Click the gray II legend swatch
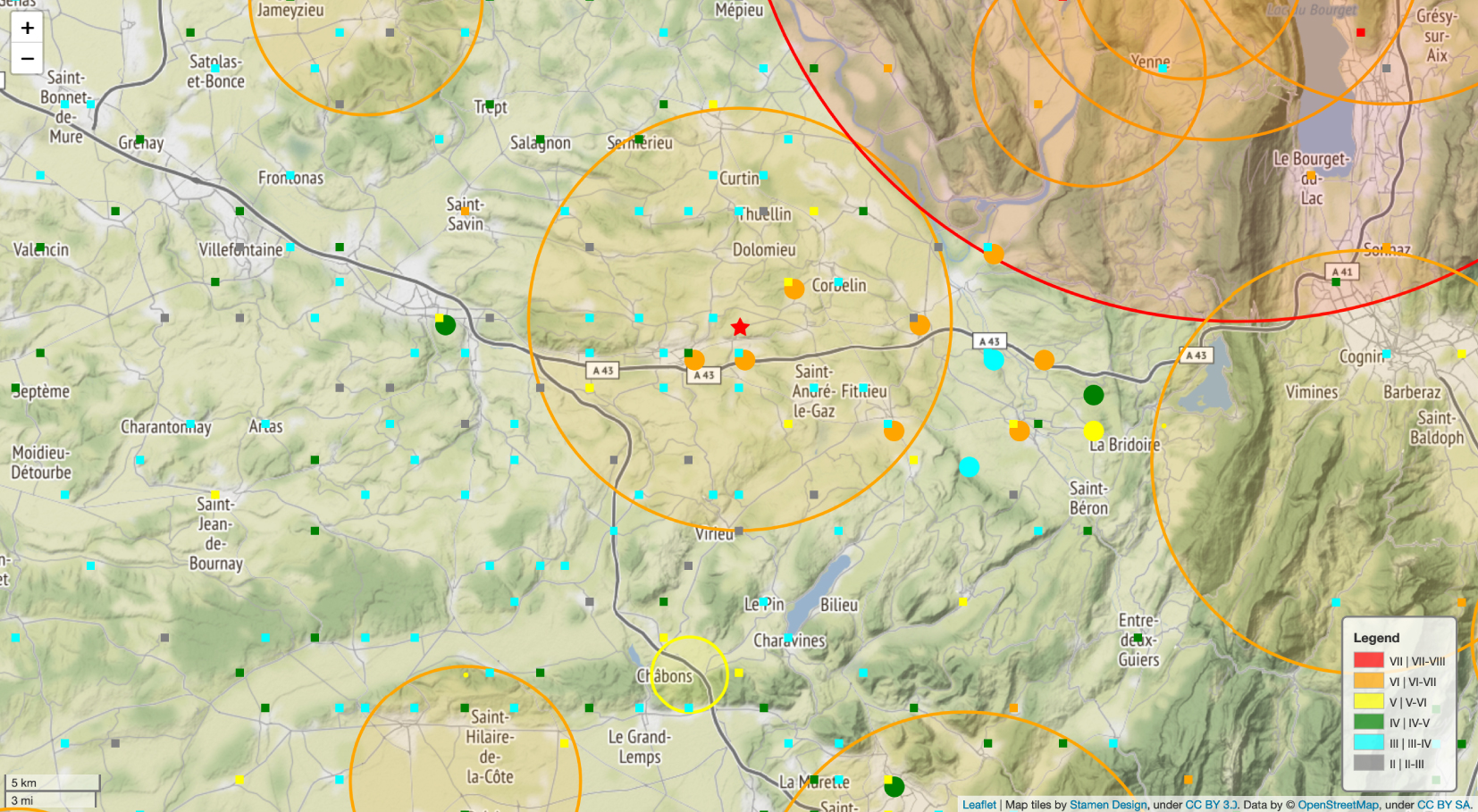 tap(1368, 764)
